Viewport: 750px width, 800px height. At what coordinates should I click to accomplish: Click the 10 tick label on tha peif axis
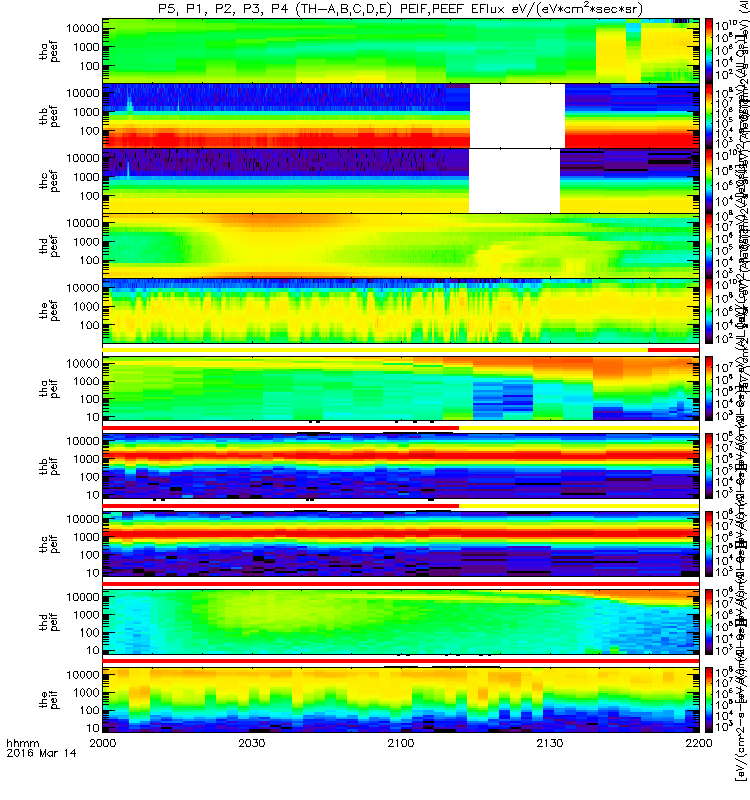[x=92, y=417]
